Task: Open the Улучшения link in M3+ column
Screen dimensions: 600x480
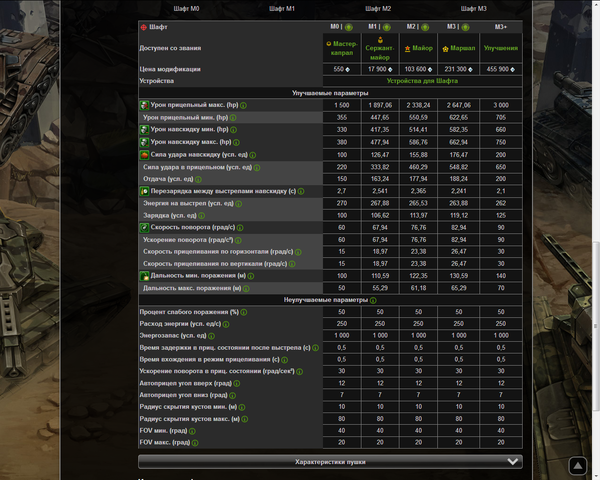Action: (501, 48)
